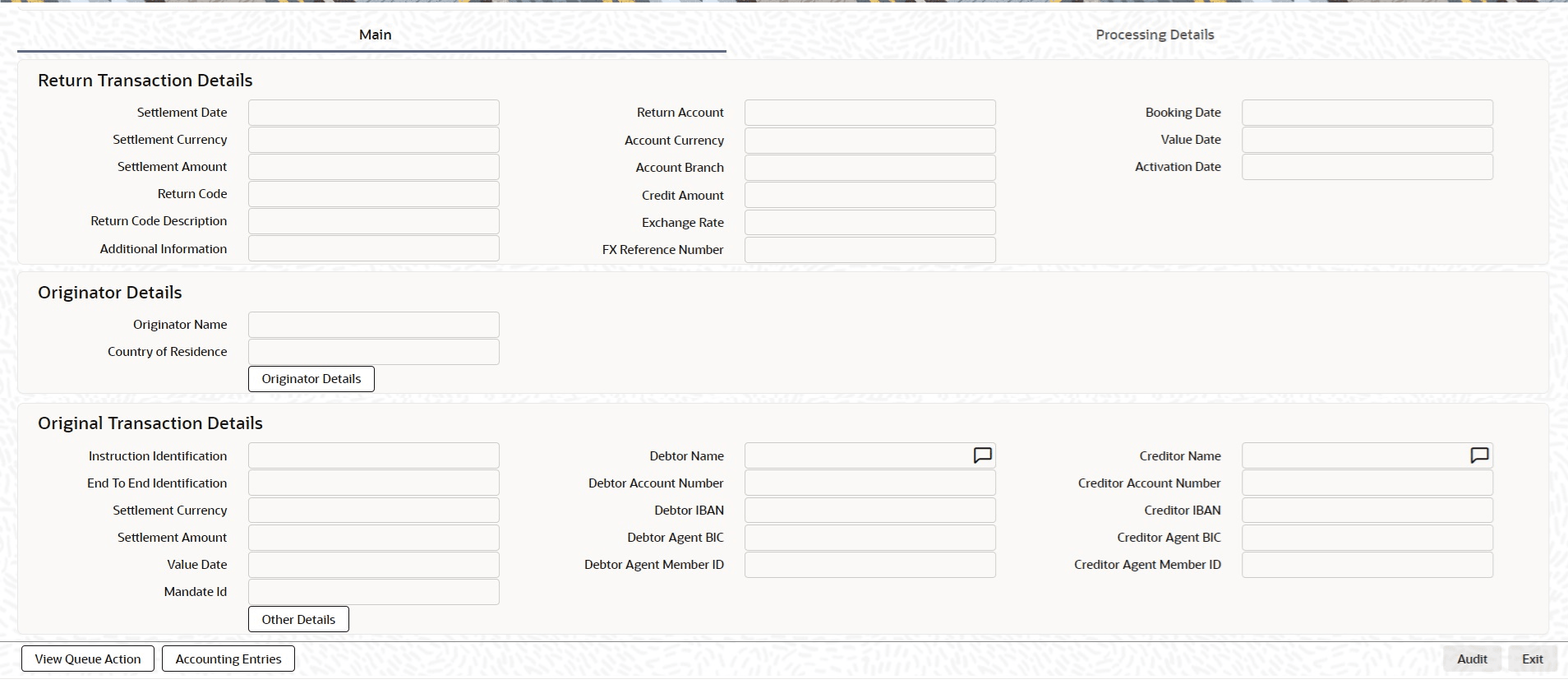Select the Debtor IBAN field
1568x684 pixels.
[x=870, y=511]
